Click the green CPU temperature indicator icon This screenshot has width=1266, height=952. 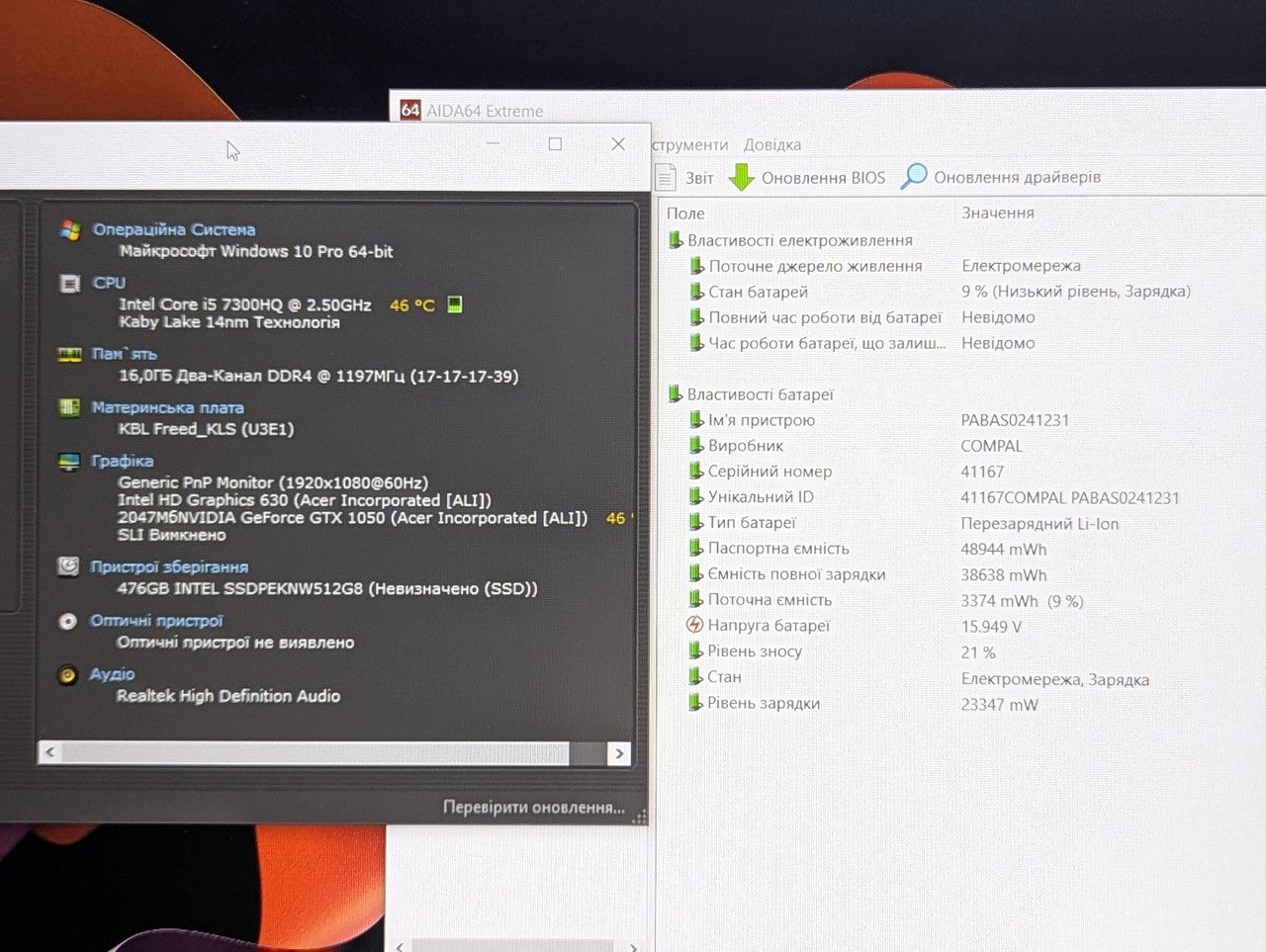tap(455, 304)
